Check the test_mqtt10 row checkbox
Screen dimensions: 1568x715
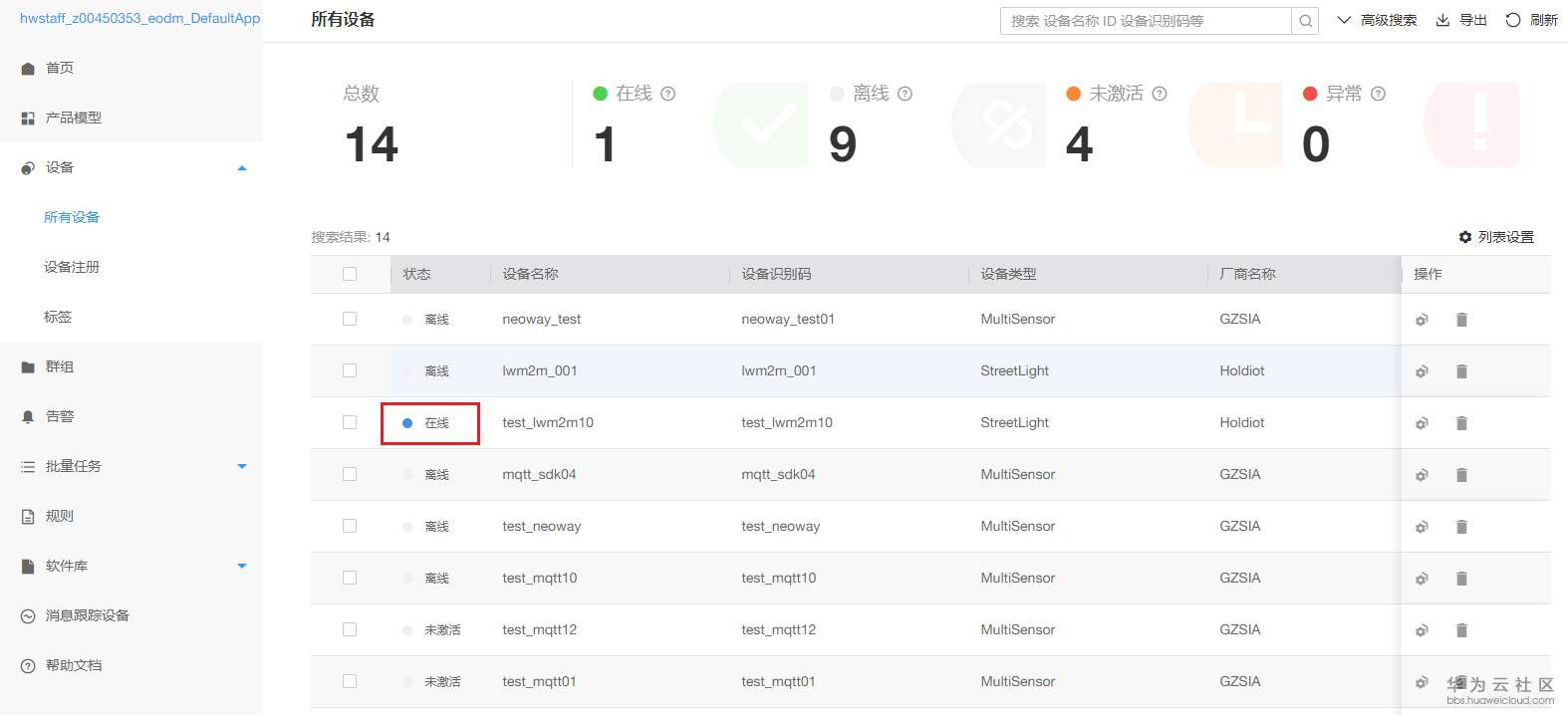tap(350, 578)
